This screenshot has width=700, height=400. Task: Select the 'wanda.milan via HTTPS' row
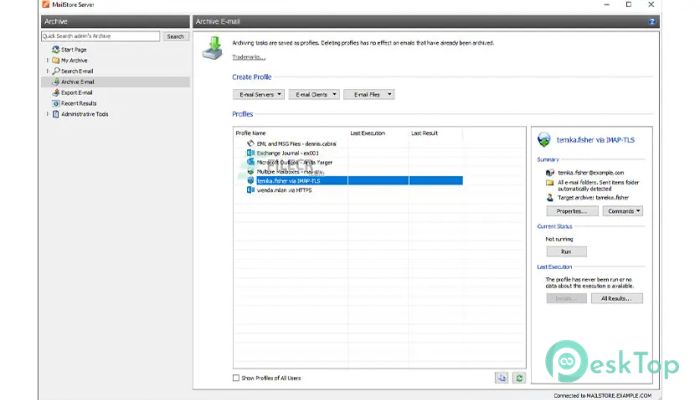284,190
